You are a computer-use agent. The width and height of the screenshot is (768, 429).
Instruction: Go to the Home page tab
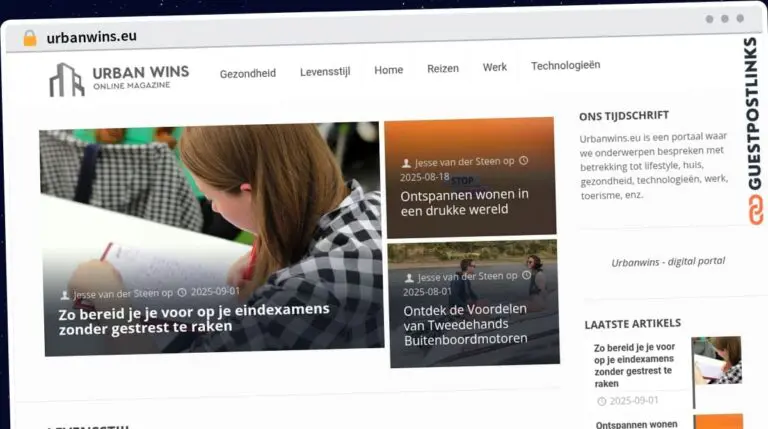388,70
